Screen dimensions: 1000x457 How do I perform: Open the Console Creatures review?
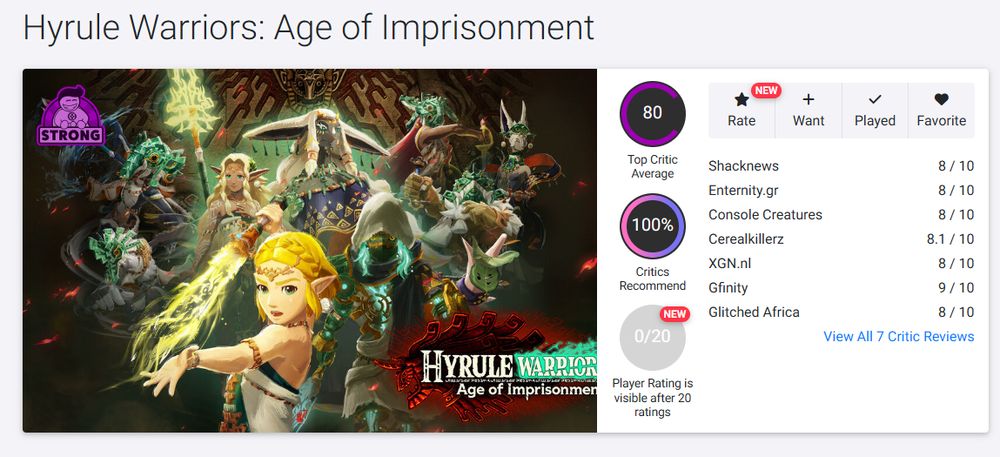pyautogui.click(x=765, y=215)
